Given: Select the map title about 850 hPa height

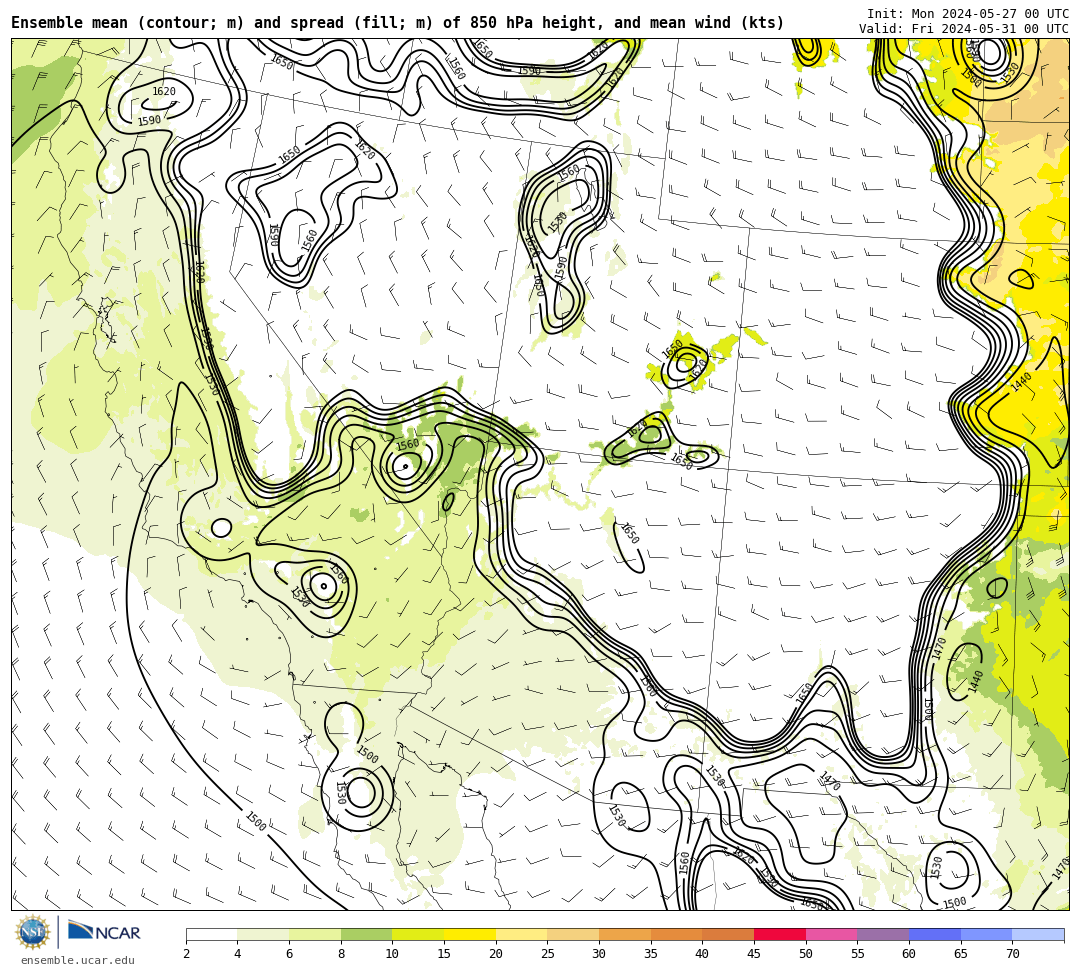Looking at the screenshot, I should coord(397,23).
